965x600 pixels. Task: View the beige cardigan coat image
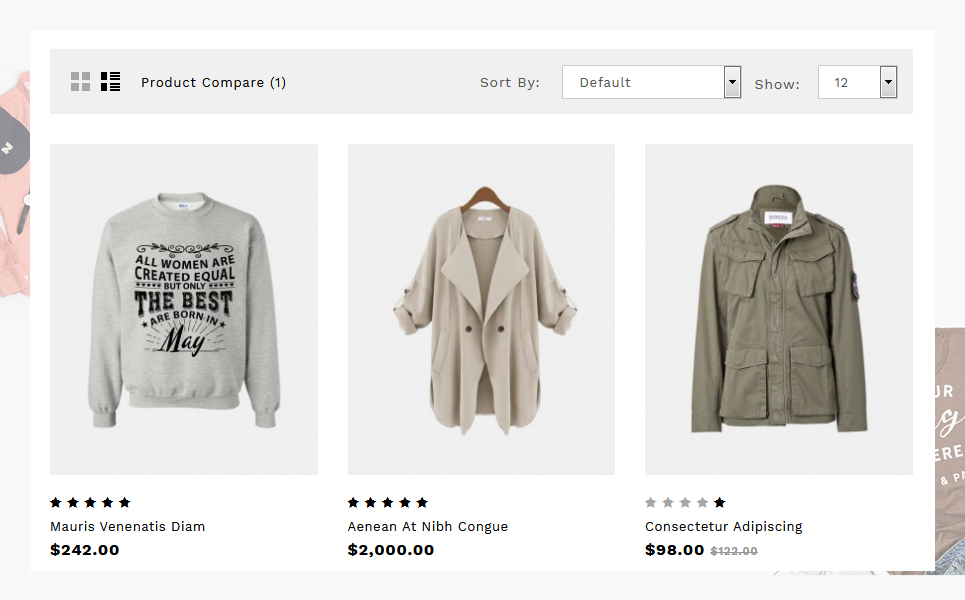(x=481, y=309)
